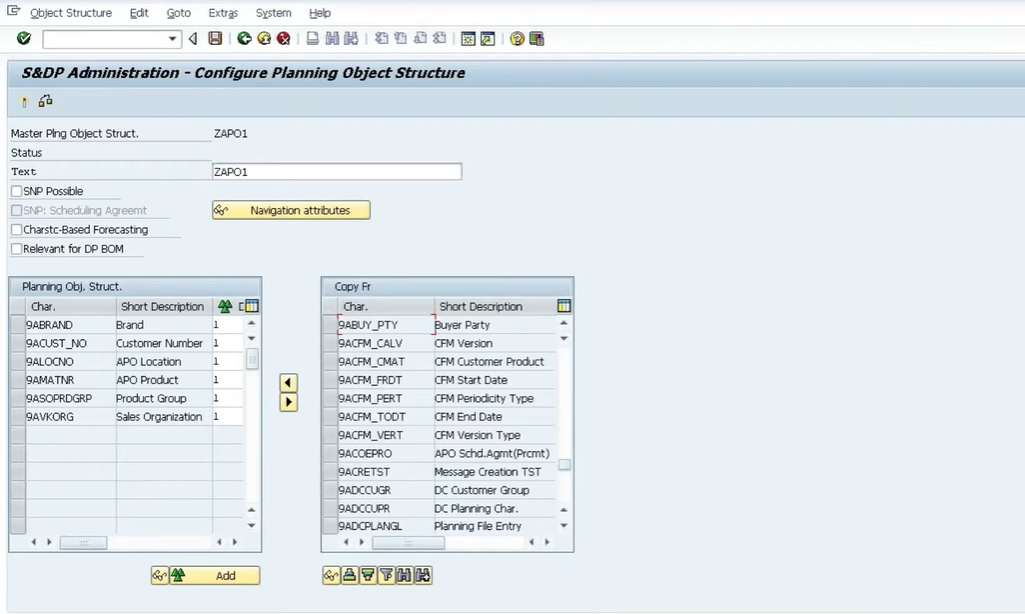Open the command field dropdown arrow
The width and height of the screenshot is (1025, 614).
(172, 39)
